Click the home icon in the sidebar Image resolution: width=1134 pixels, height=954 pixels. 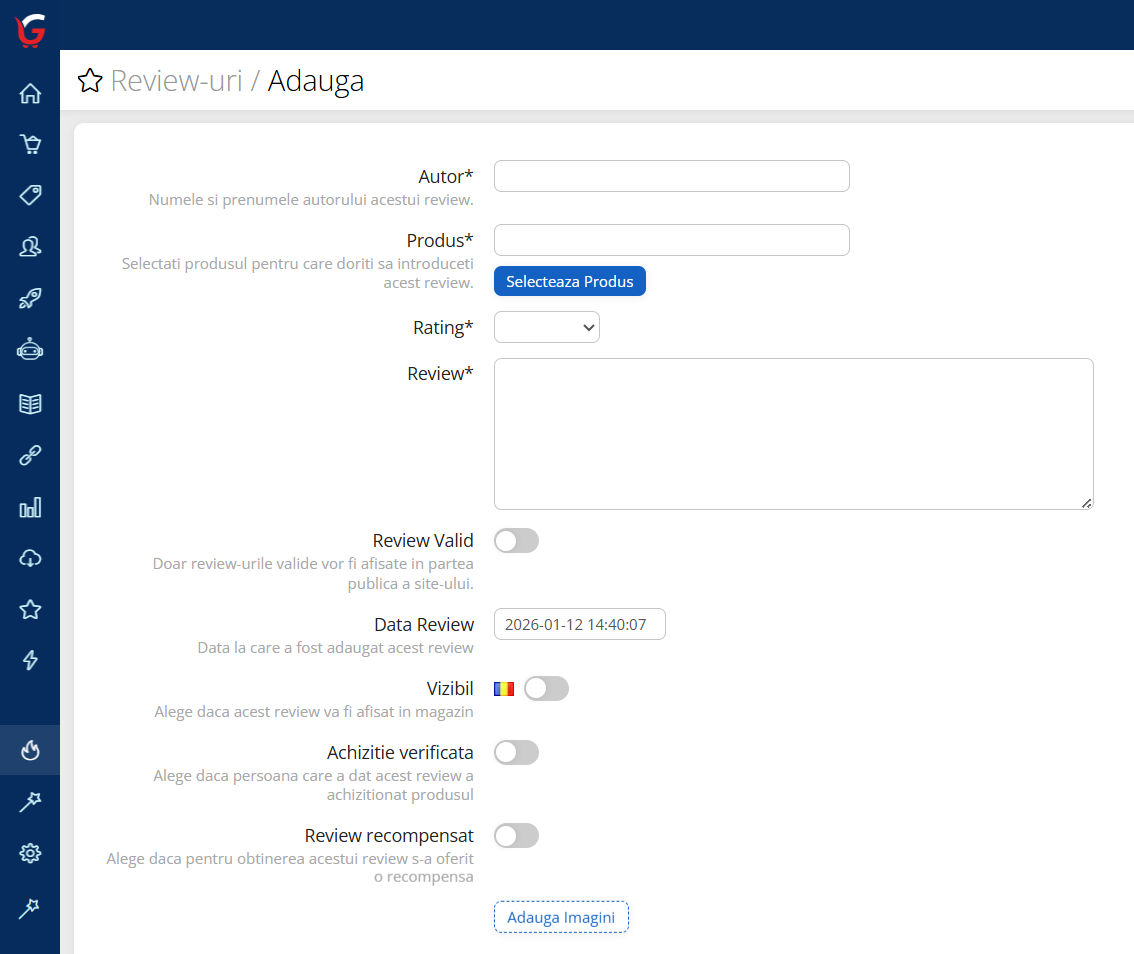pos(30,94)
